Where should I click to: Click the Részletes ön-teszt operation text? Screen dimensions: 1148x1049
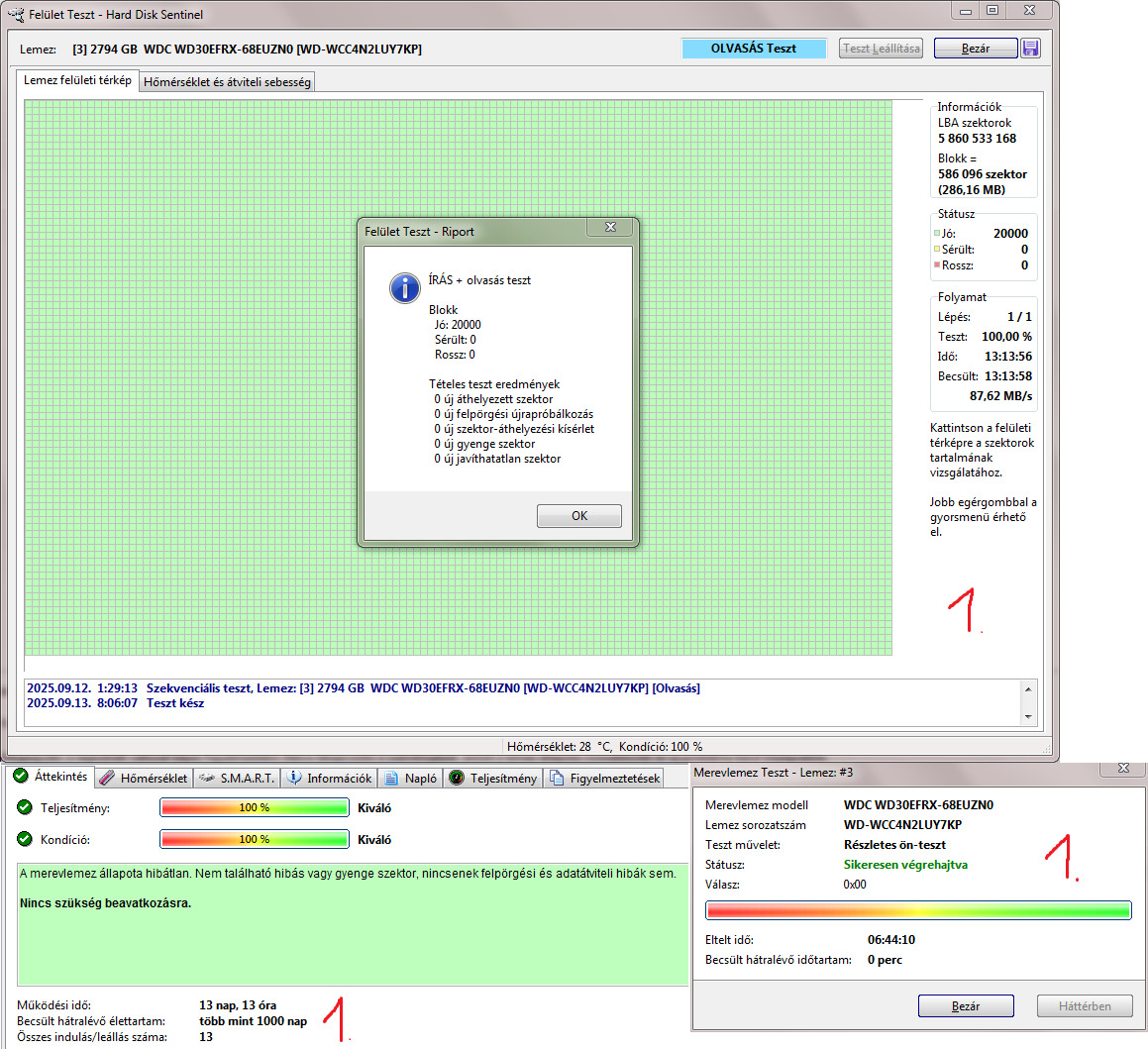pyautogui.click(x=894, y=844)
